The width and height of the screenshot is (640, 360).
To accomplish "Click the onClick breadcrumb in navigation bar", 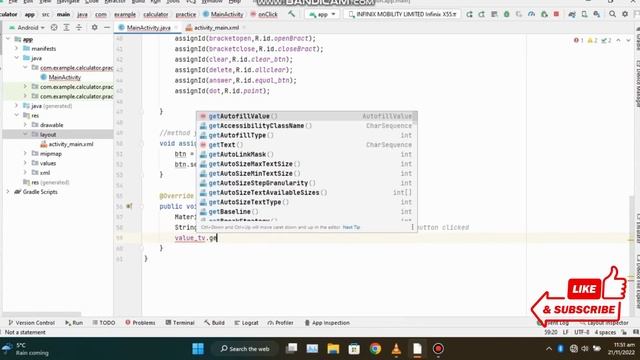I will pyautogui.click(x=264, y=14).
